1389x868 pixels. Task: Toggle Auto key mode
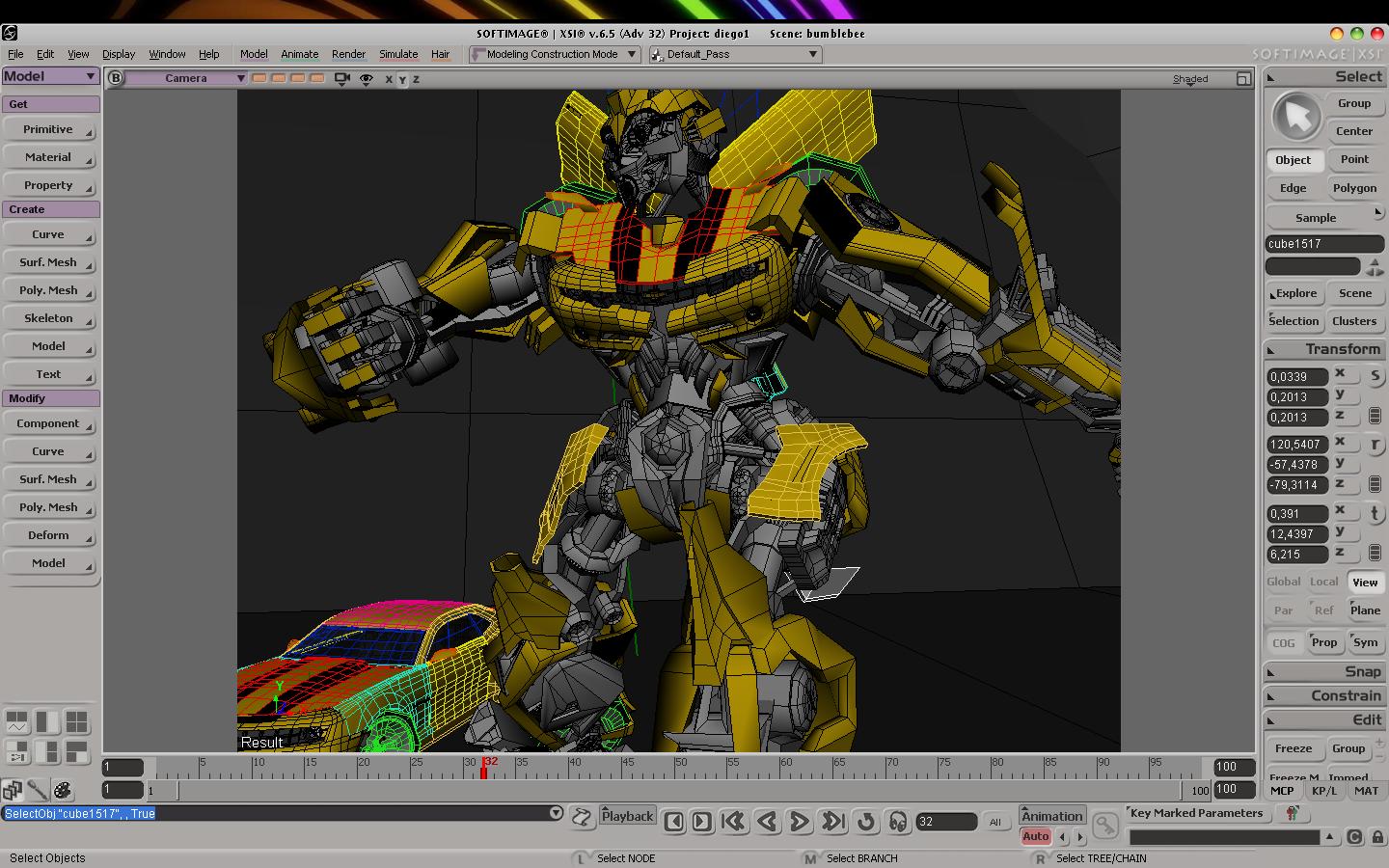[1036, 836]
